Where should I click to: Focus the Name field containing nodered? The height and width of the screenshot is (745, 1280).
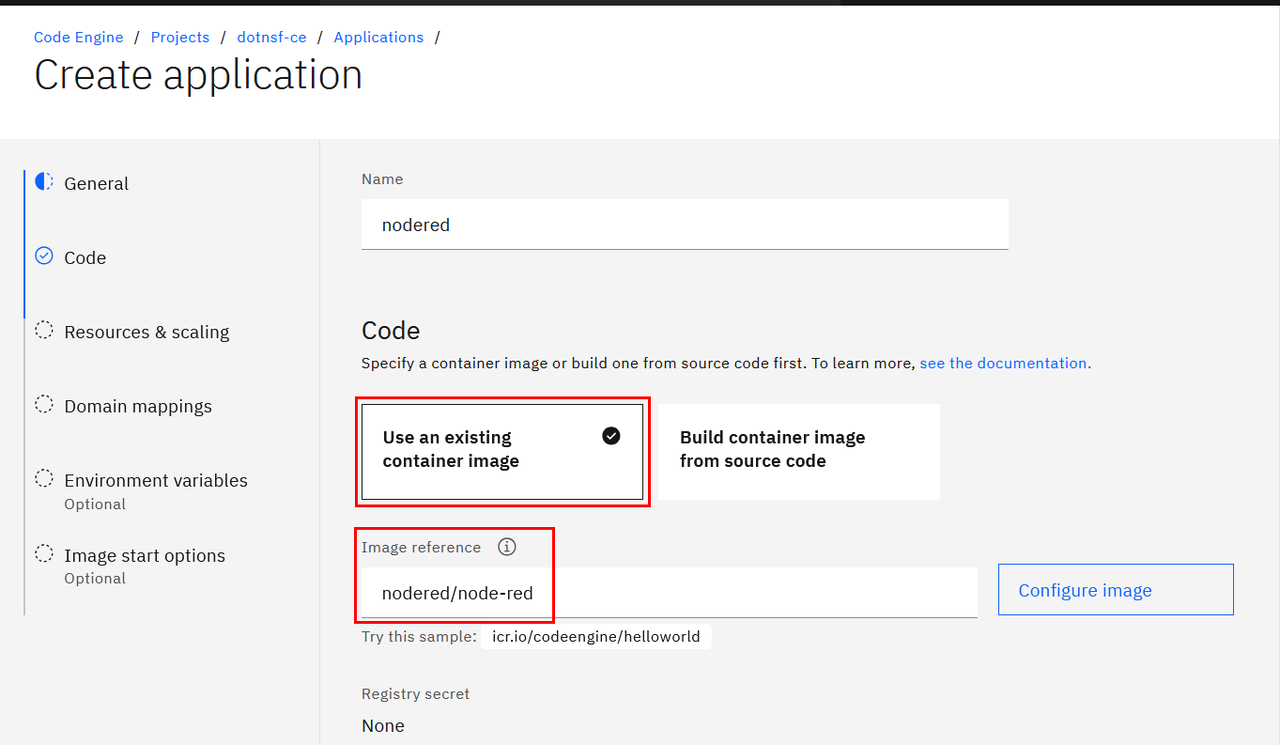click(x=685, y=225)
